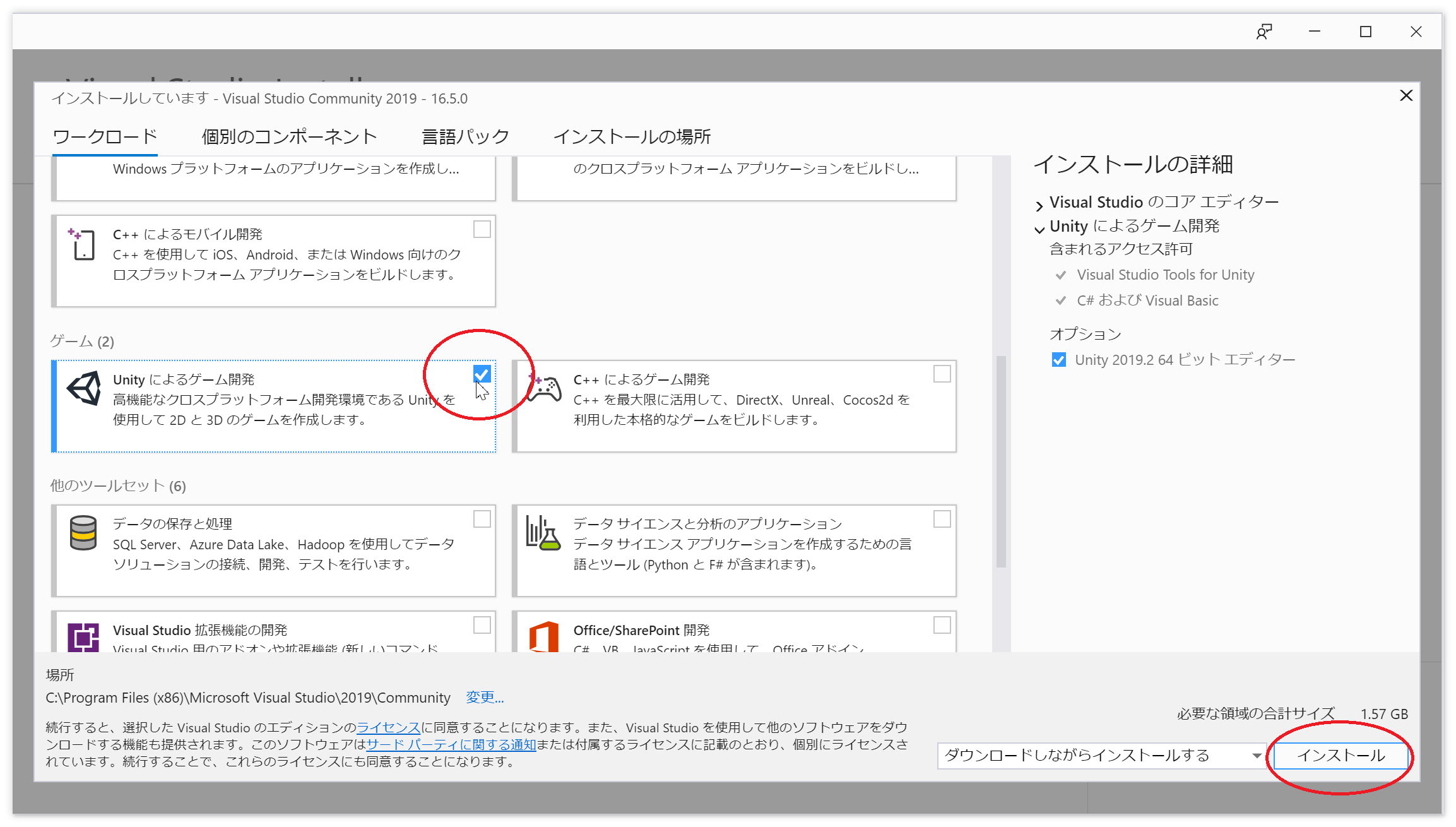
Task: Open the サード パーティに関する通知 link
Action: [451, 744]
